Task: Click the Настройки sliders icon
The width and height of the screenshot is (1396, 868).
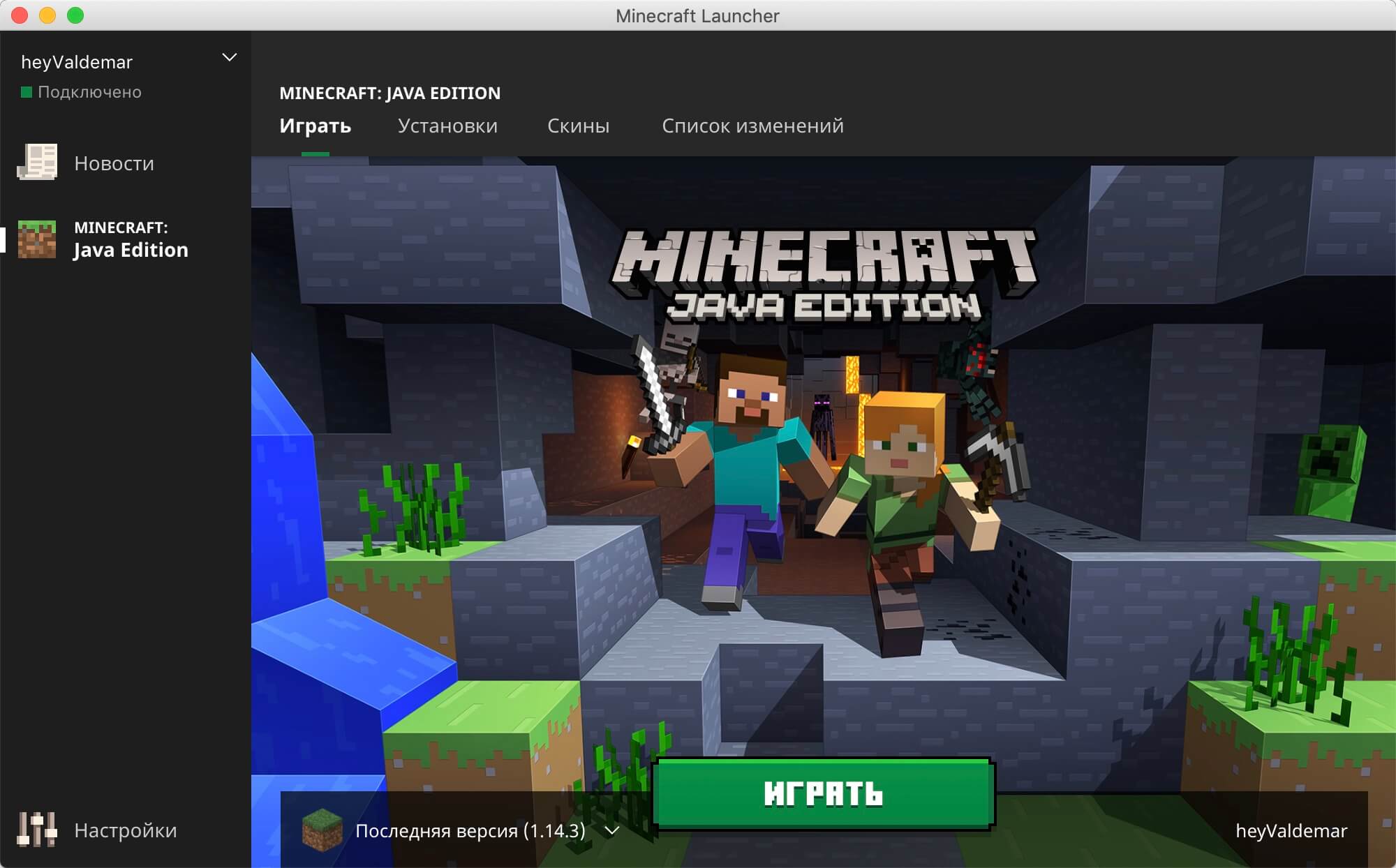Action: [37, 830]
